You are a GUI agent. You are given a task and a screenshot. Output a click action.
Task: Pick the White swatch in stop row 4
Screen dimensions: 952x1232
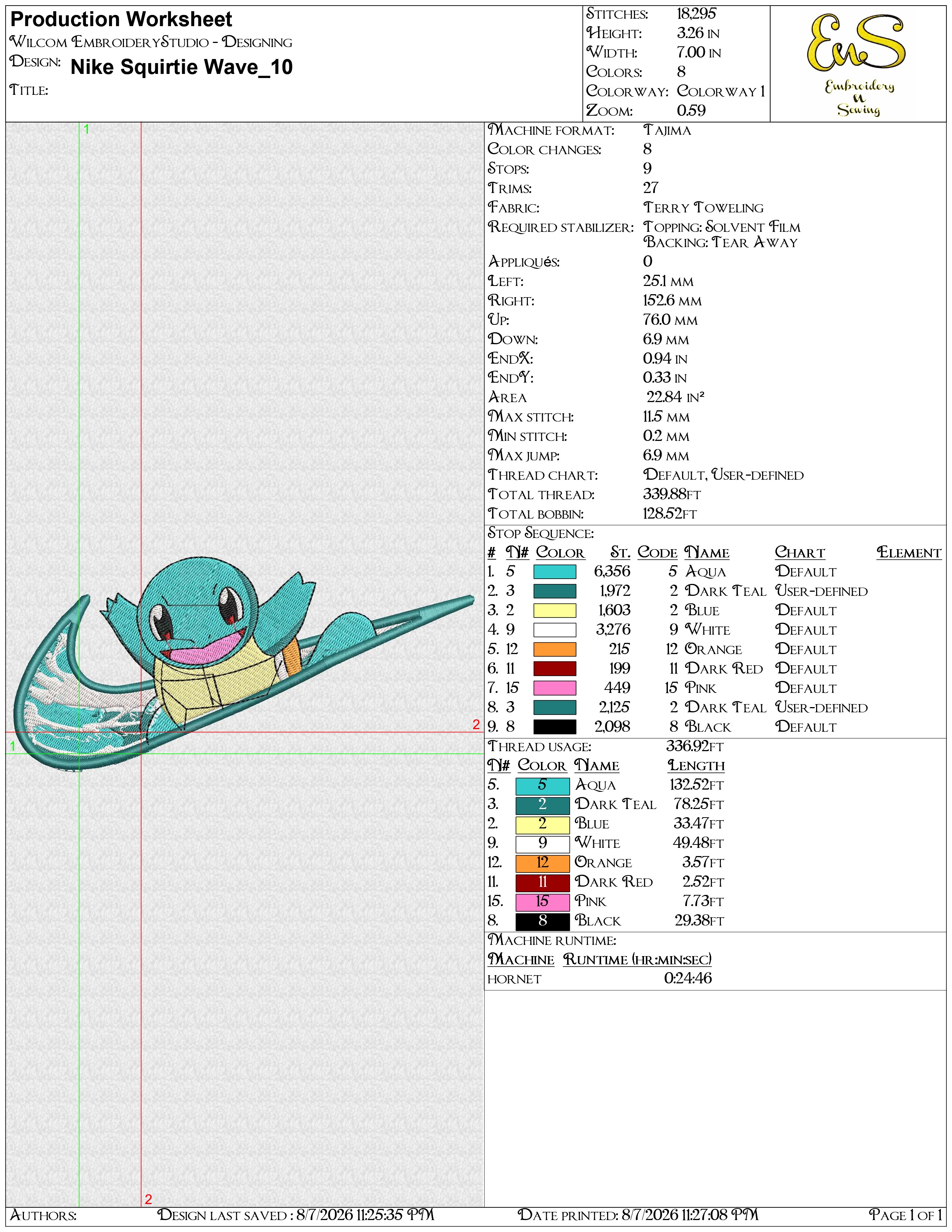point(554,630)
